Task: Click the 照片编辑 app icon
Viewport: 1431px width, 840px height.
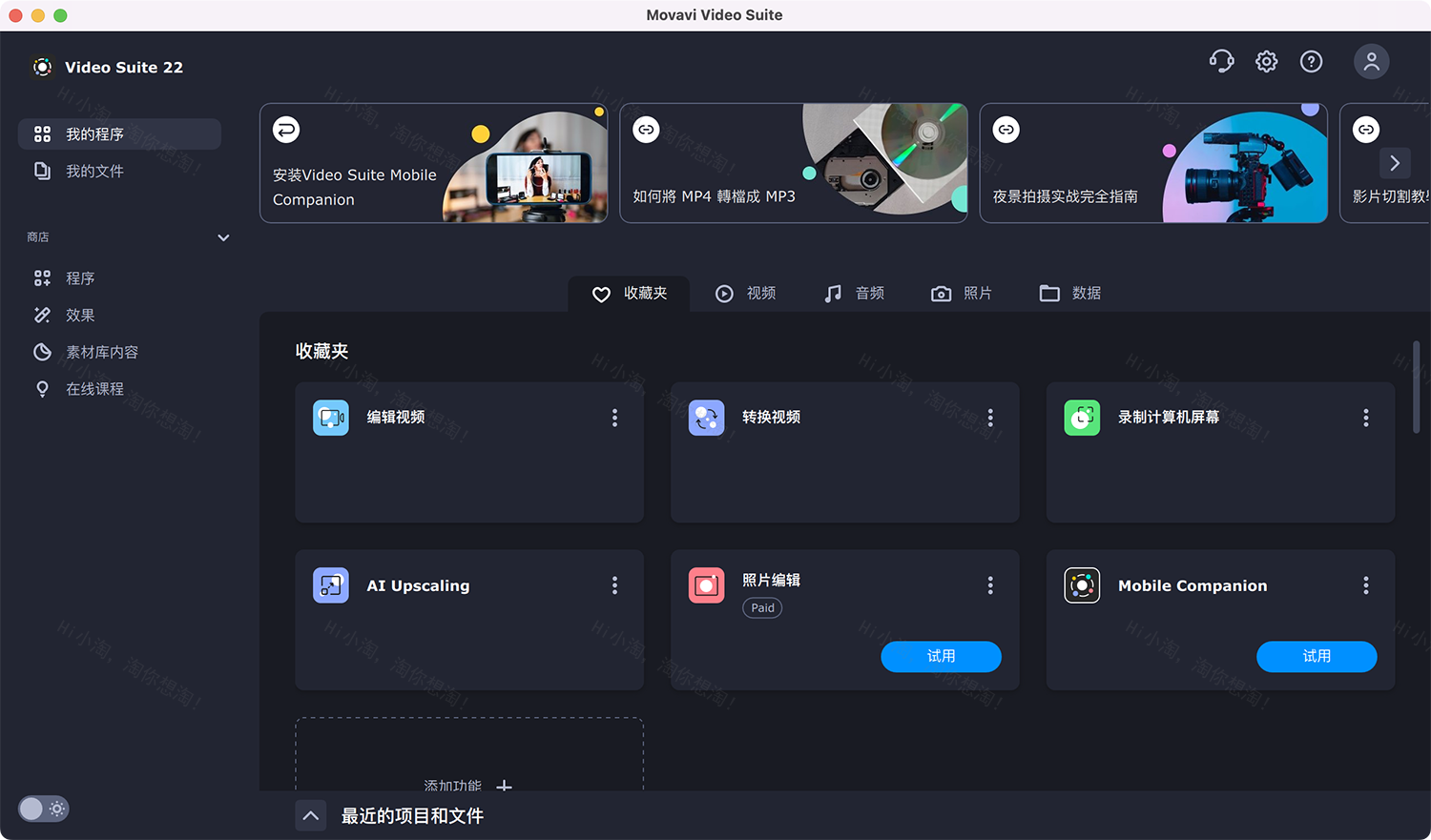Action: tap(707, 585)
